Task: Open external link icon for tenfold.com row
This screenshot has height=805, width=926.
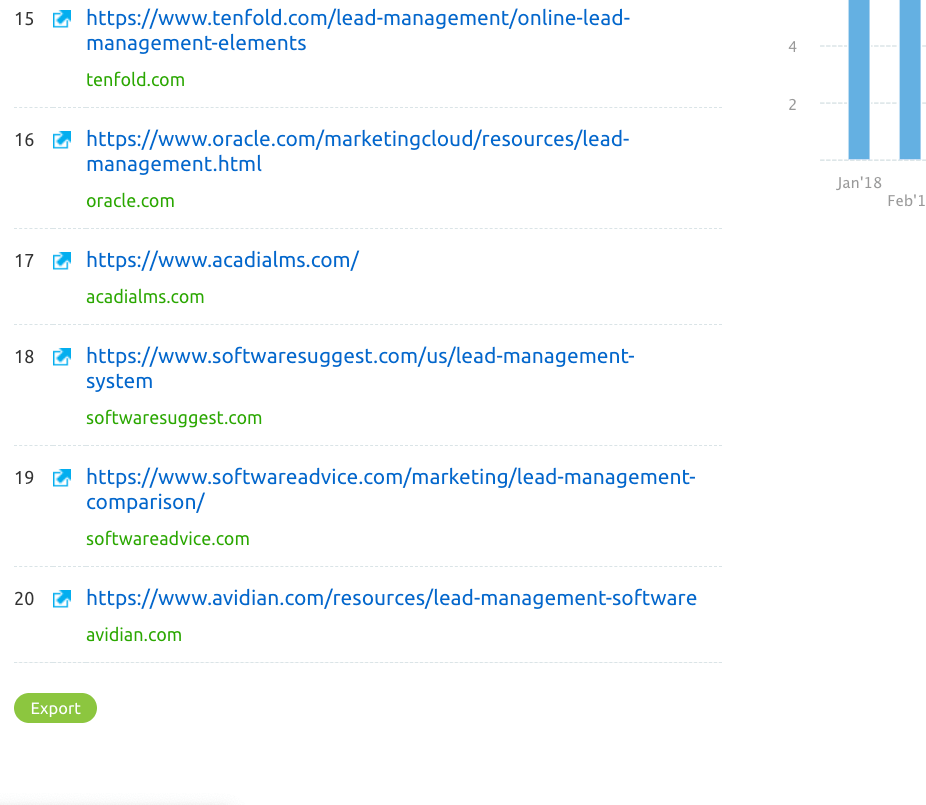Action: pos(62,19)
